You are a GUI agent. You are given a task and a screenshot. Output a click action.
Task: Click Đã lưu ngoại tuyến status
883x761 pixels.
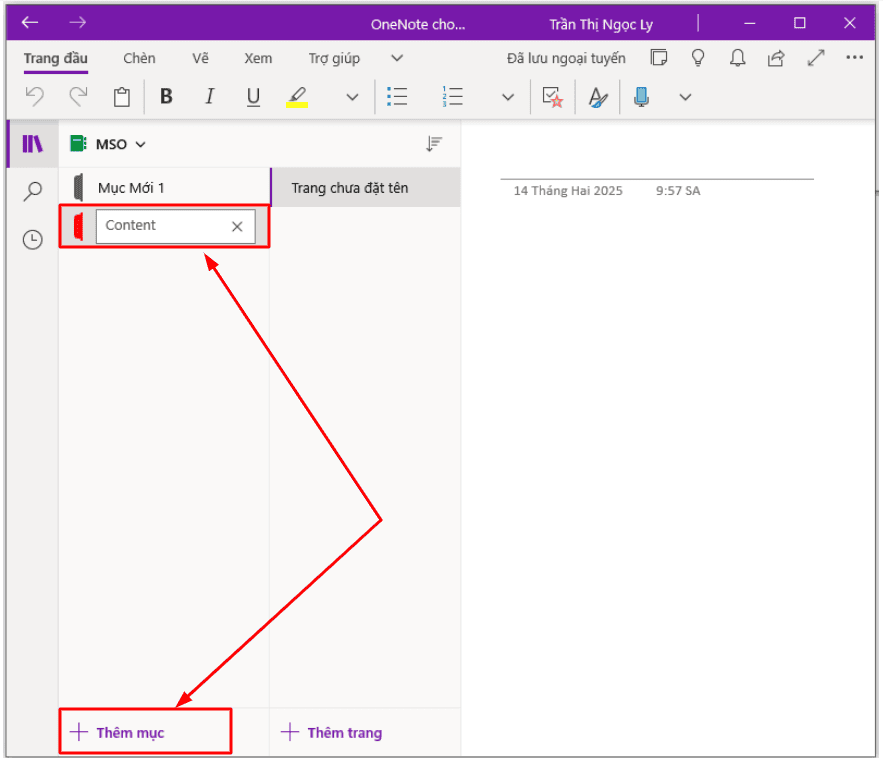(566, 59)
